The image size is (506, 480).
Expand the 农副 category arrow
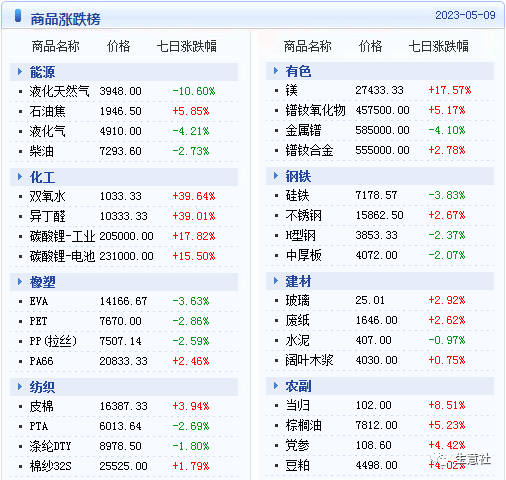pyautogui.click(x=276, y=386)
